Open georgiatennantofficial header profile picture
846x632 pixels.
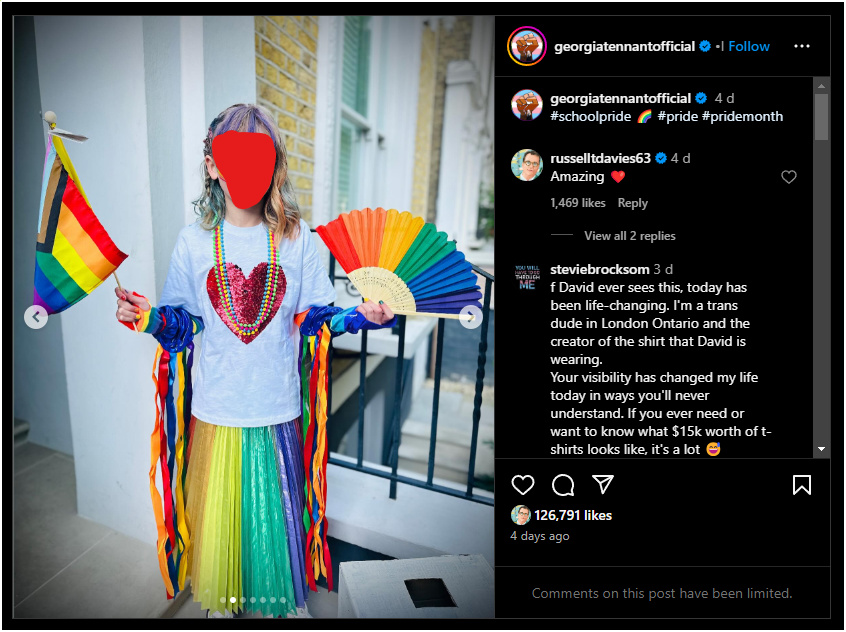527,46
